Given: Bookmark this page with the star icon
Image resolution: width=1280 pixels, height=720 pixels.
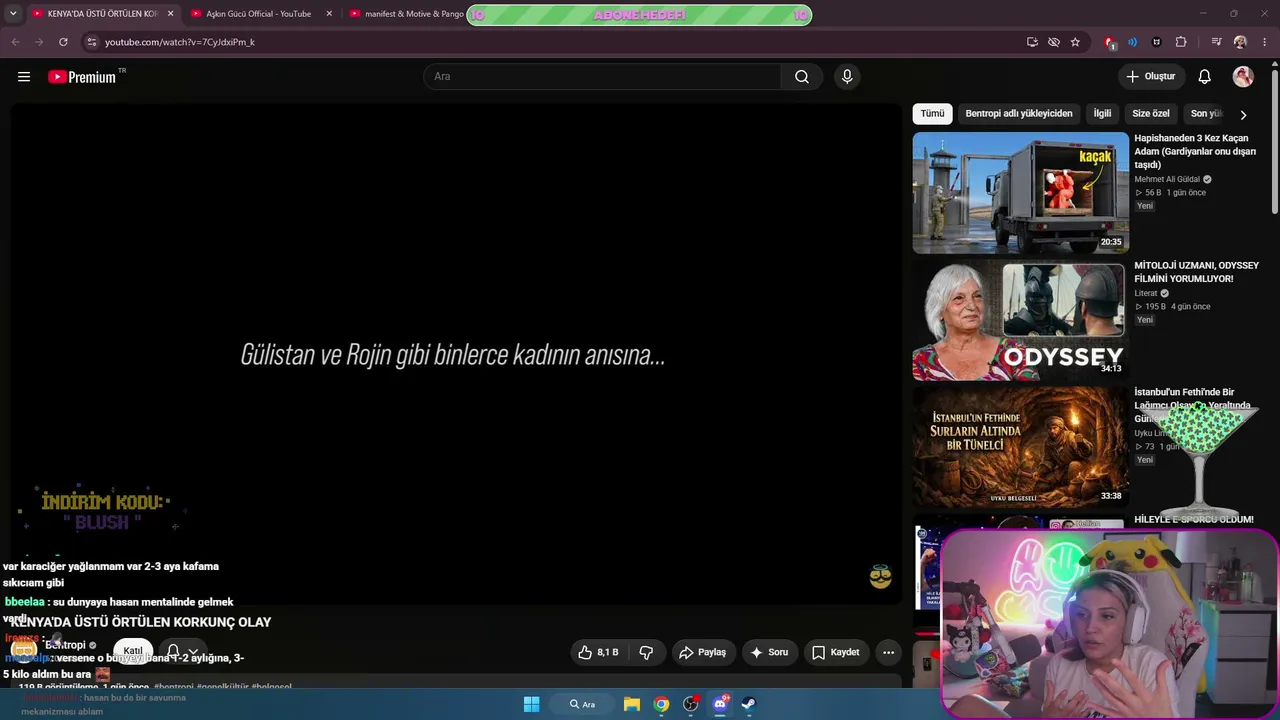Looking at the screenshot, I should (x=1075, y=42).
